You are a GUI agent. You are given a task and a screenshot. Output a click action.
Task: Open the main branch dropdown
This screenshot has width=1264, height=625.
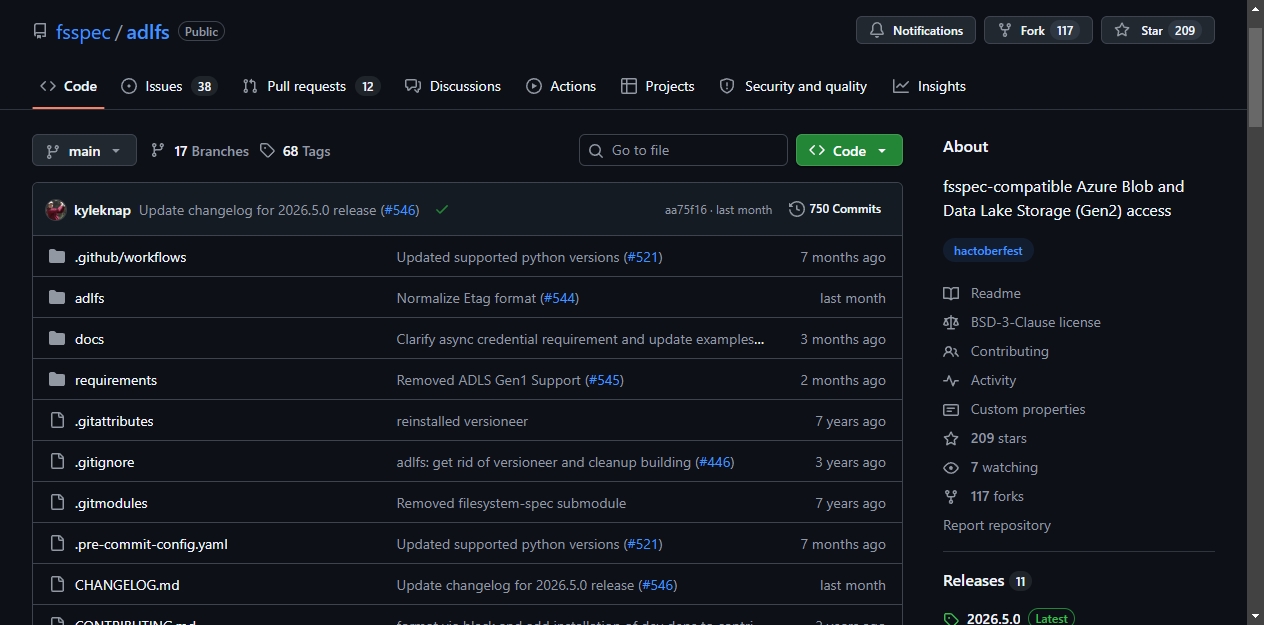[x=84, y=150]
